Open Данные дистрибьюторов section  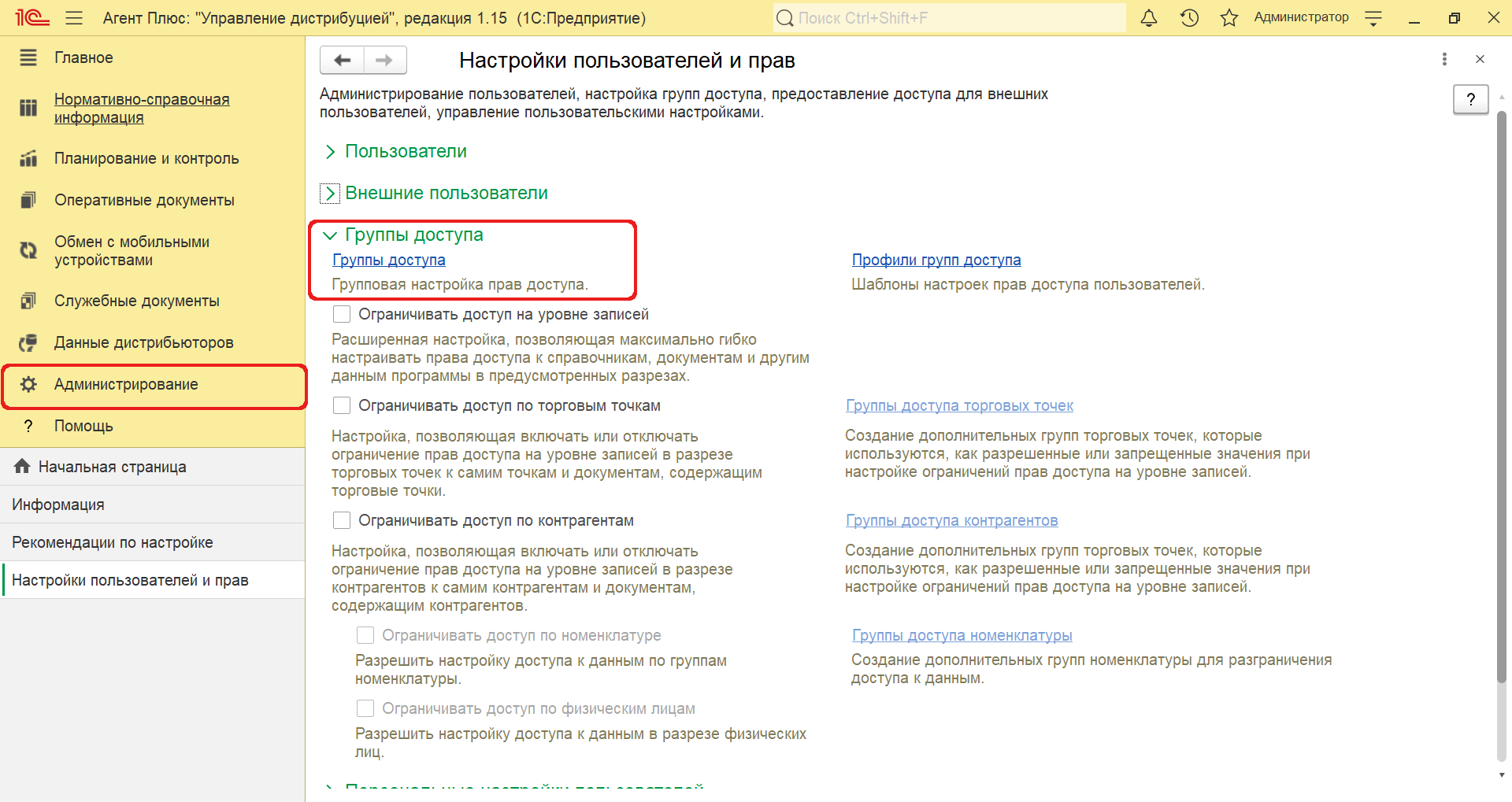click(x=144, y=342)
